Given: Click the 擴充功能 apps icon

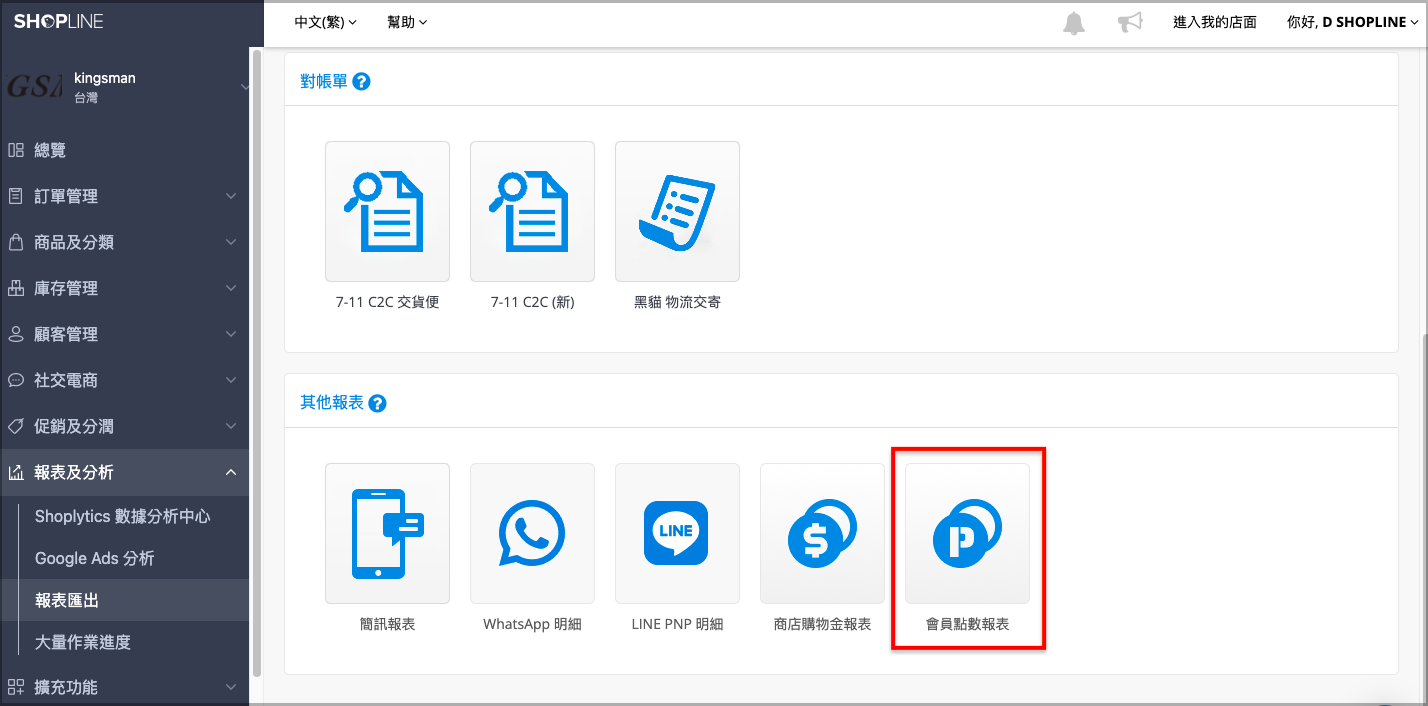Looking at the screenshot, I should pyautogui.click(x=16, y=687).
